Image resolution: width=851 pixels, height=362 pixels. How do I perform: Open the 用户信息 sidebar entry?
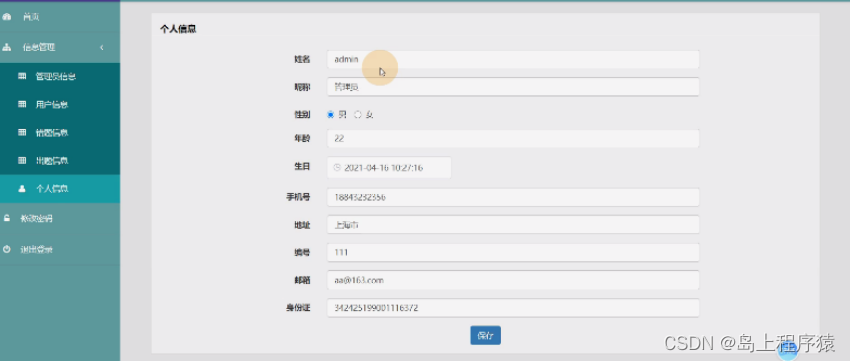60,104
